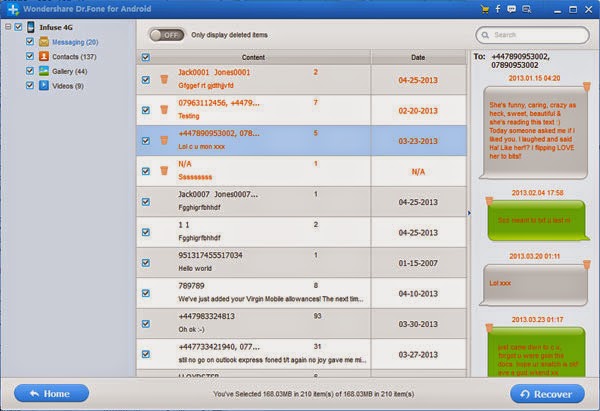Uncheck the Gallery (44) checkbox
The height and width of the screenshot is (411, 600).
[x=30, y=70]
